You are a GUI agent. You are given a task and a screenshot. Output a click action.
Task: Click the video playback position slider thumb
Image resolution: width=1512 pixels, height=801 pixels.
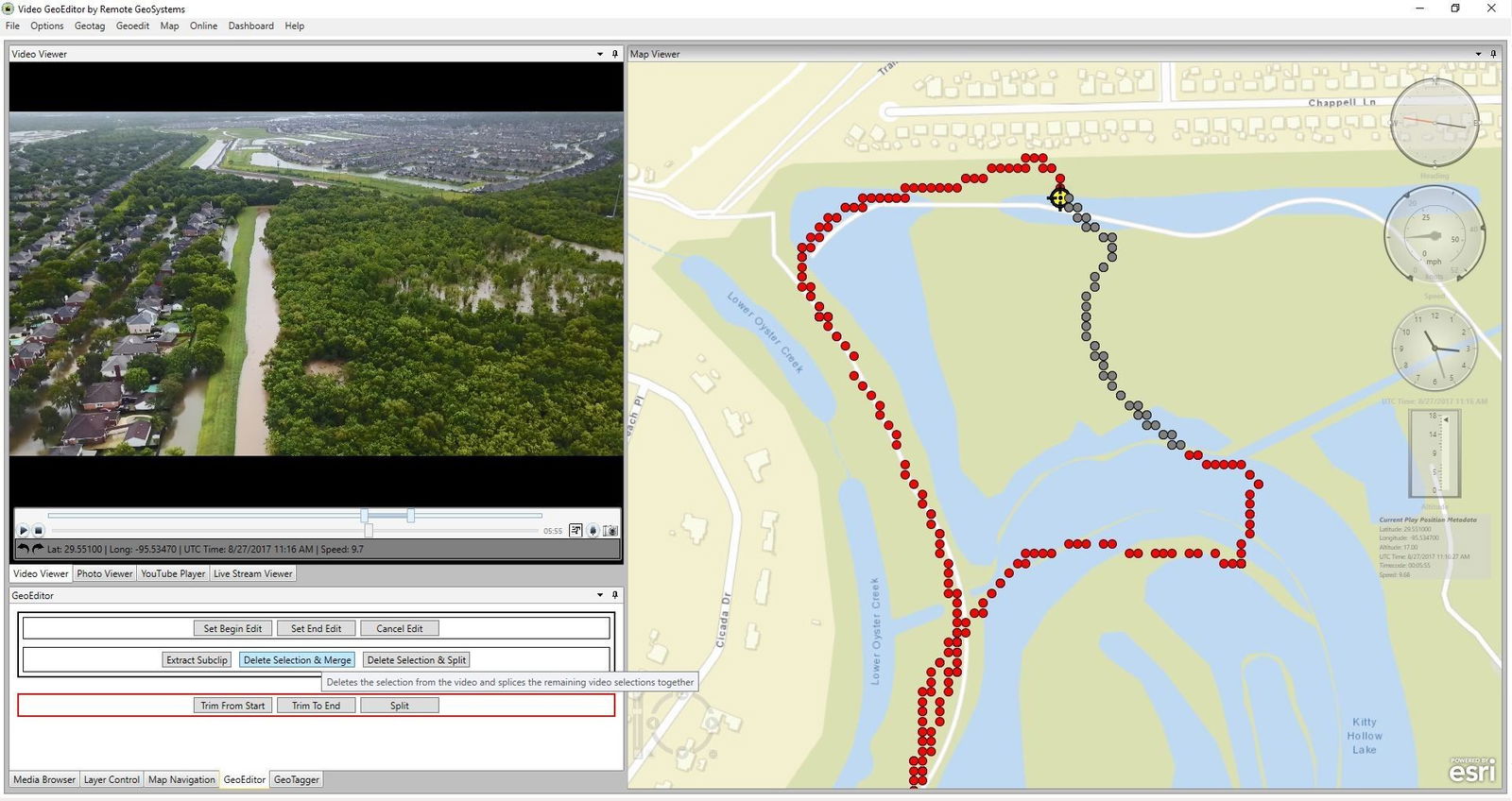(369, 531)
